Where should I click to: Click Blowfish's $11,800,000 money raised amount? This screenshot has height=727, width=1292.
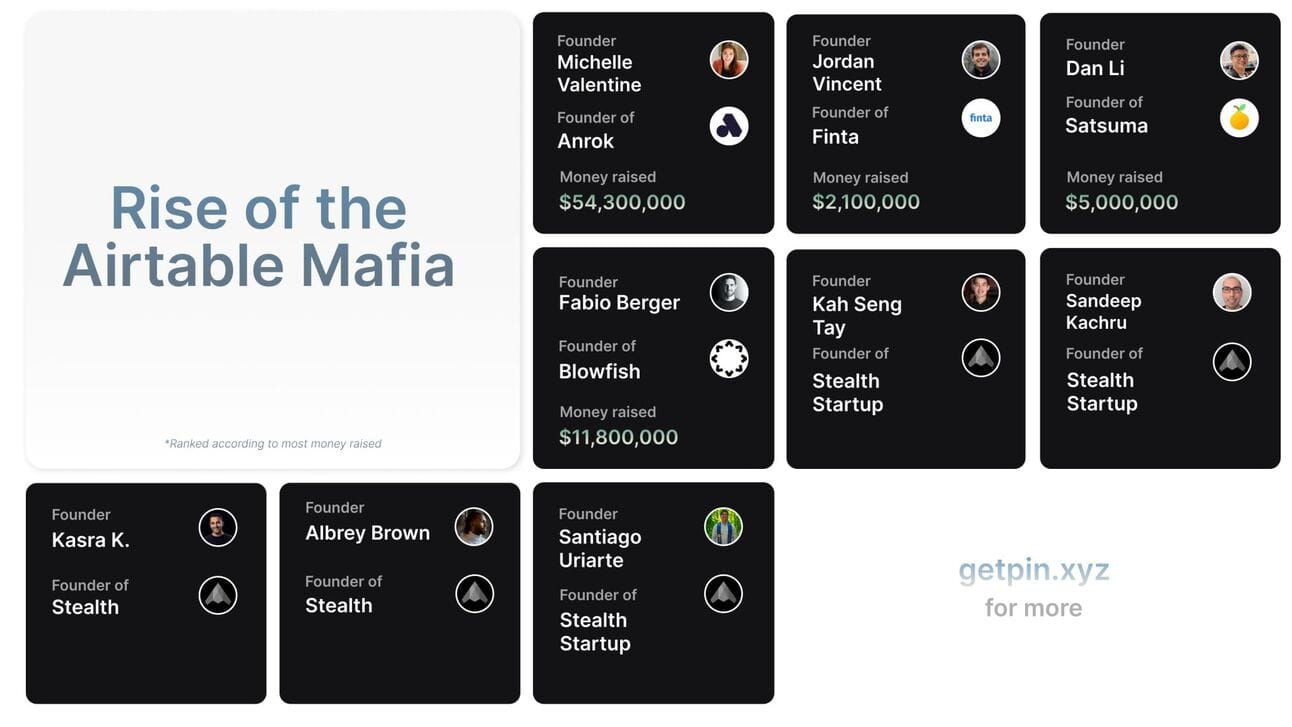pos(618,437)
